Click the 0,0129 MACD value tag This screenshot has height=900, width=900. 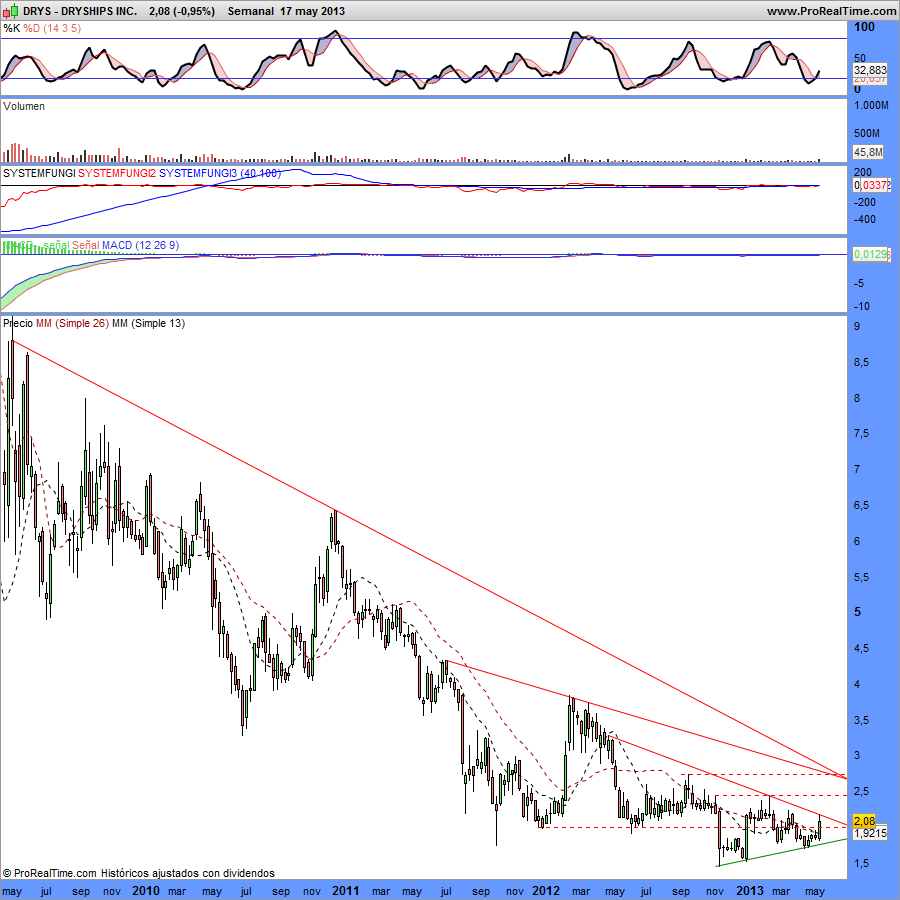tap(872, 254)
